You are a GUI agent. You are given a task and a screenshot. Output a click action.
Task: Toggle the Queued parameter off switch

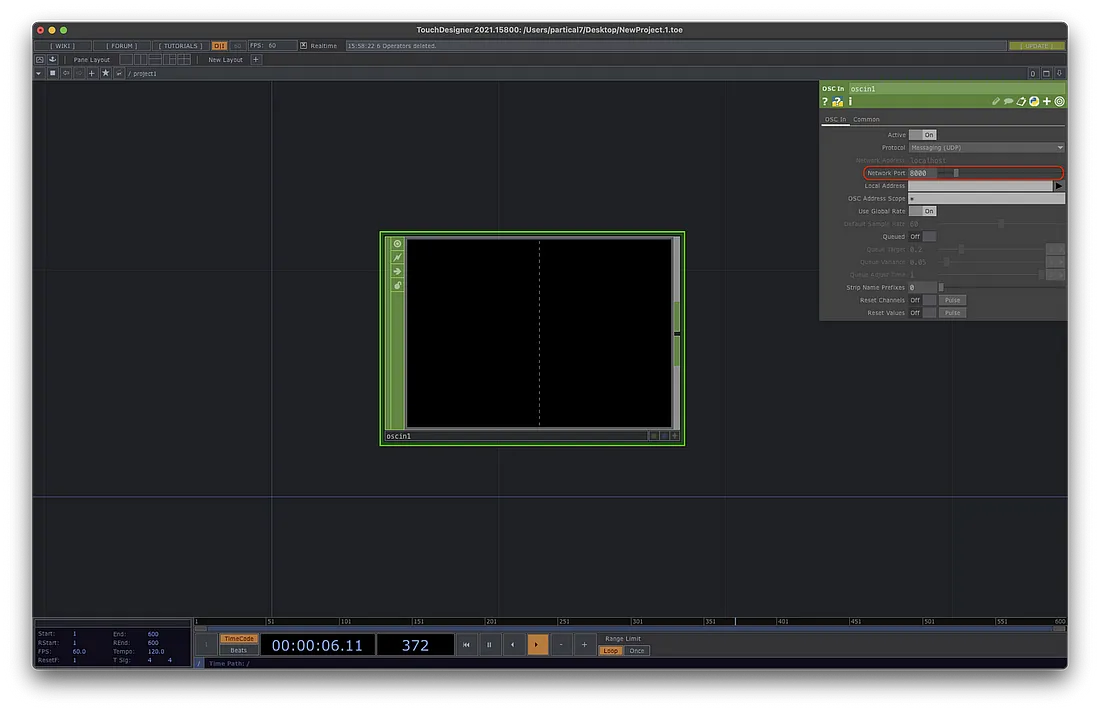922,237
